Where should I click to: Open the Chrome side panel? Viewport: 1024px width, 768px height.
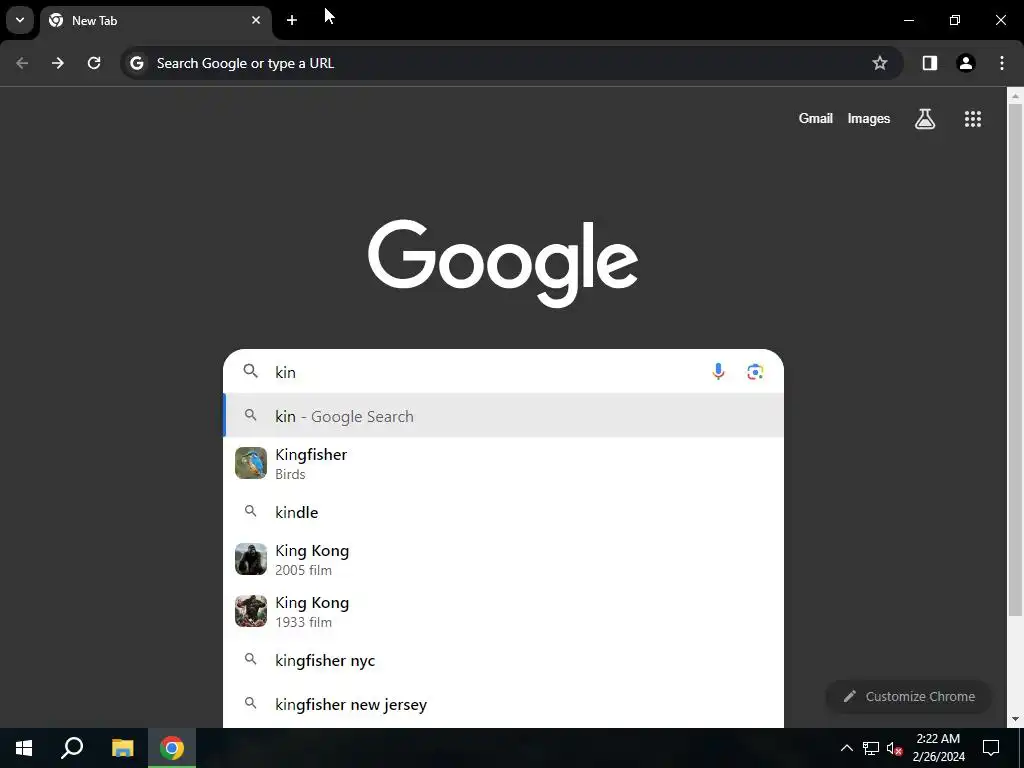tap(930, 63)
